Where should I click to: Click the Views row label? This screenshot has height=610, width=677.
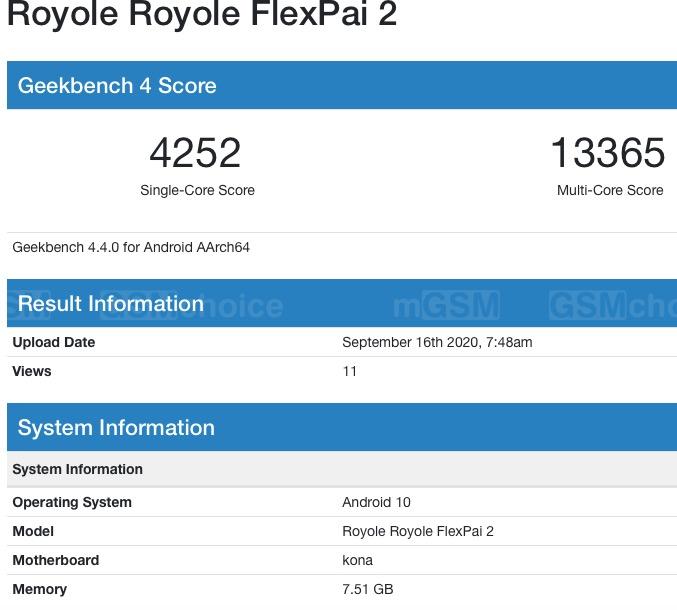point(32,371)
